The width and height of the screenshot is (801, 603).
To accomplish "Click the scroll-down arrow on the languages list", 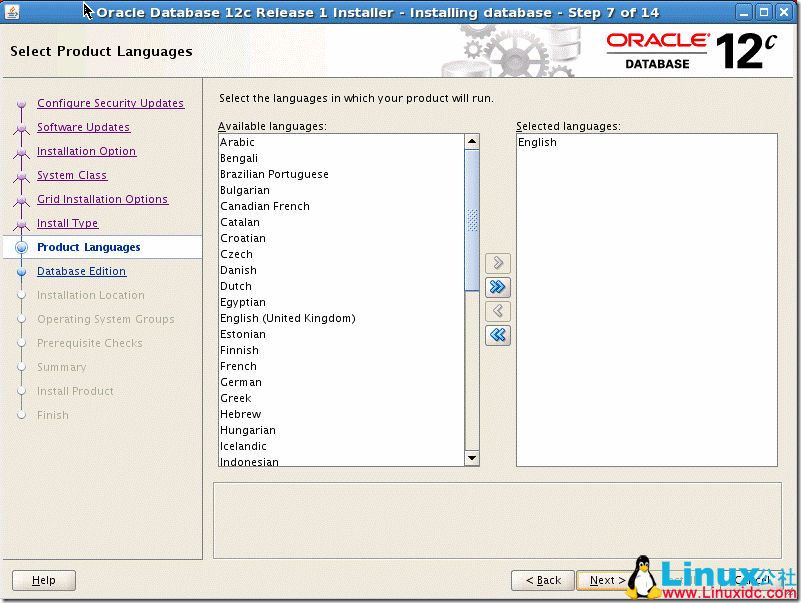I will [472, 457].
